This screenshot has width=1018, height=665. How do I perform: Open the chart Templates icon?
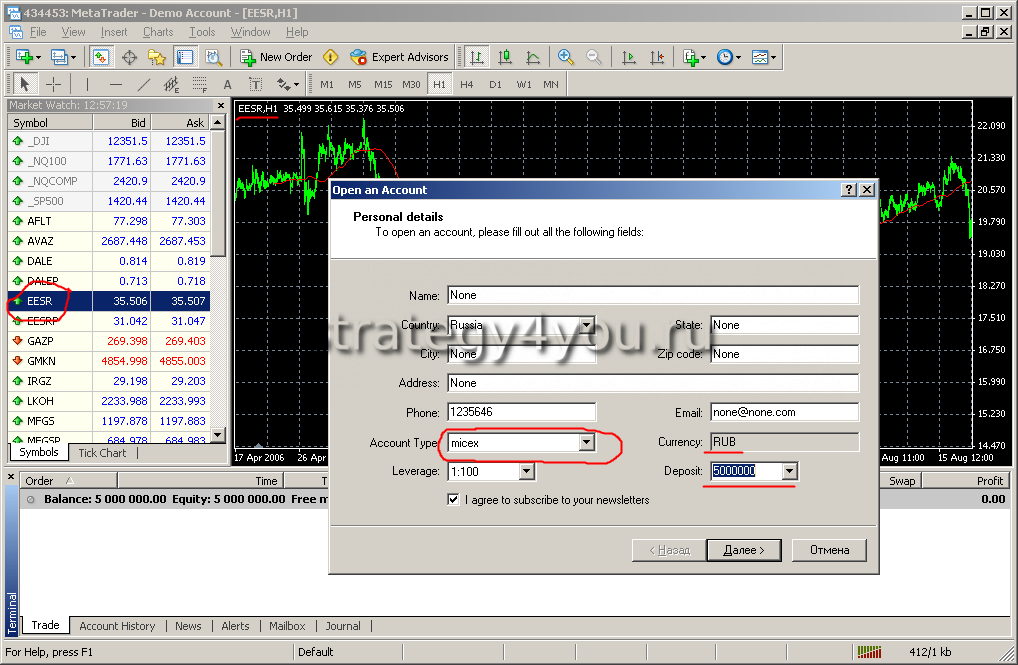coord(764,57)
